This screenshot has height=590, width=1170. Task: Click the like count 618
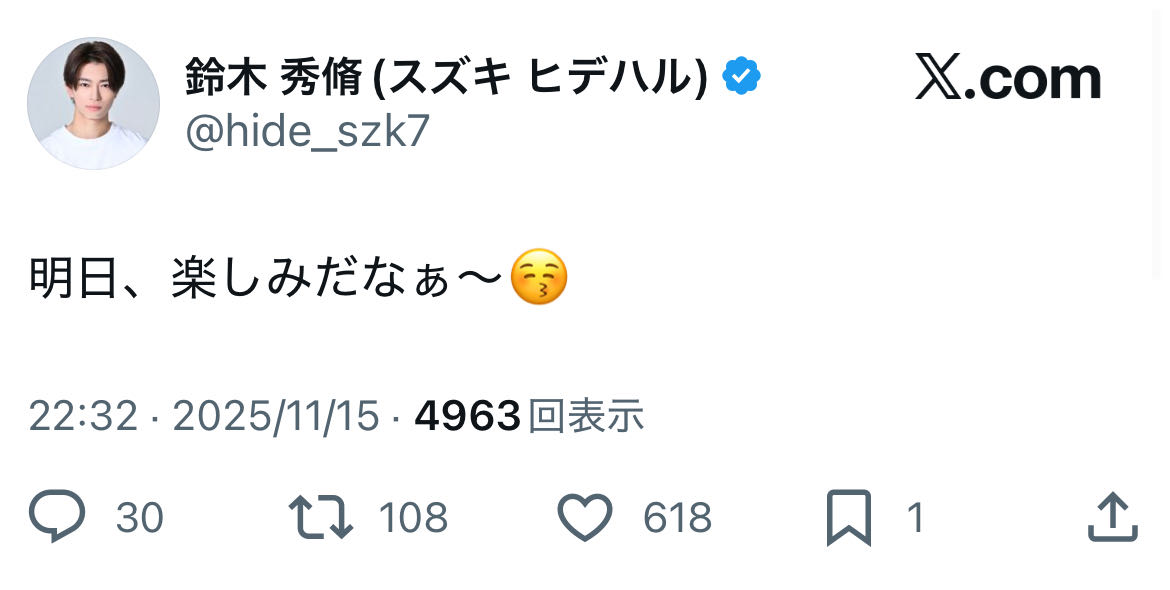677,518
